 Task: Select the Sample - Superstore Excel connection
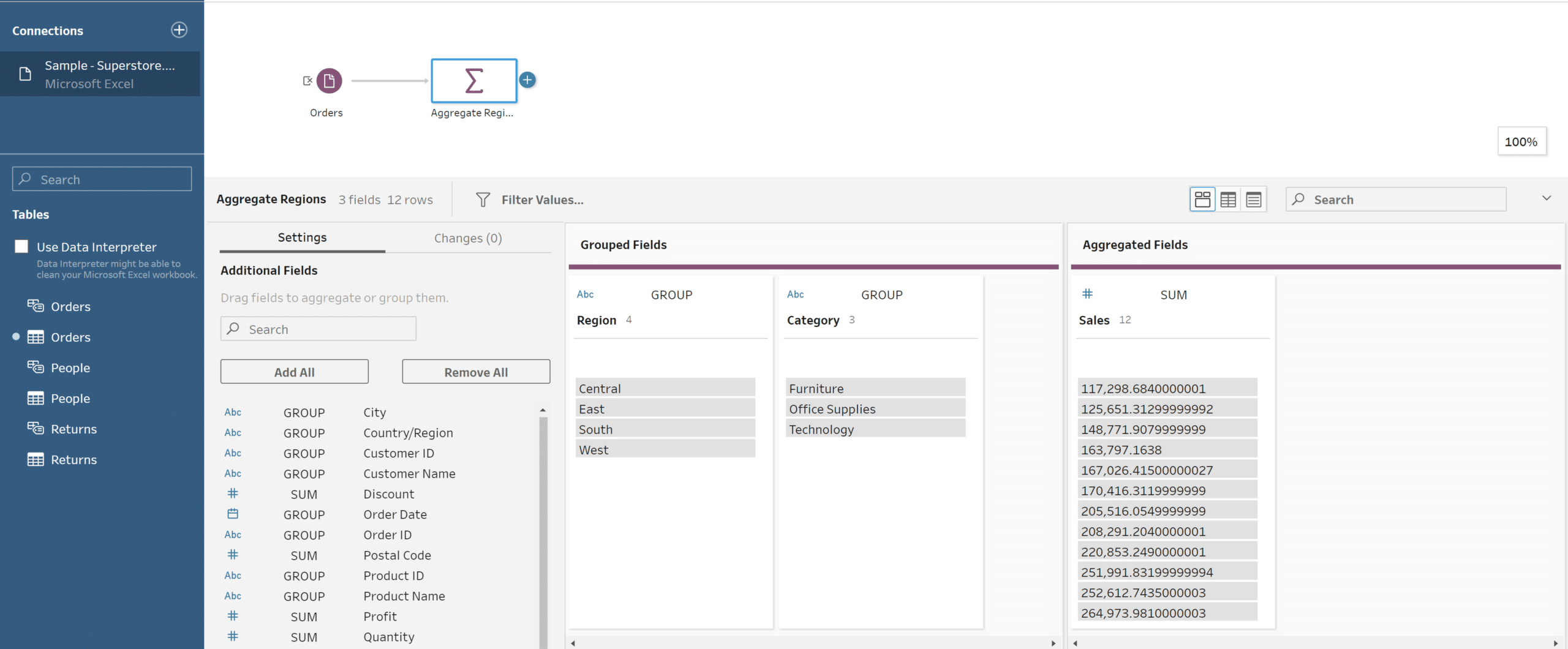point(100,74)
